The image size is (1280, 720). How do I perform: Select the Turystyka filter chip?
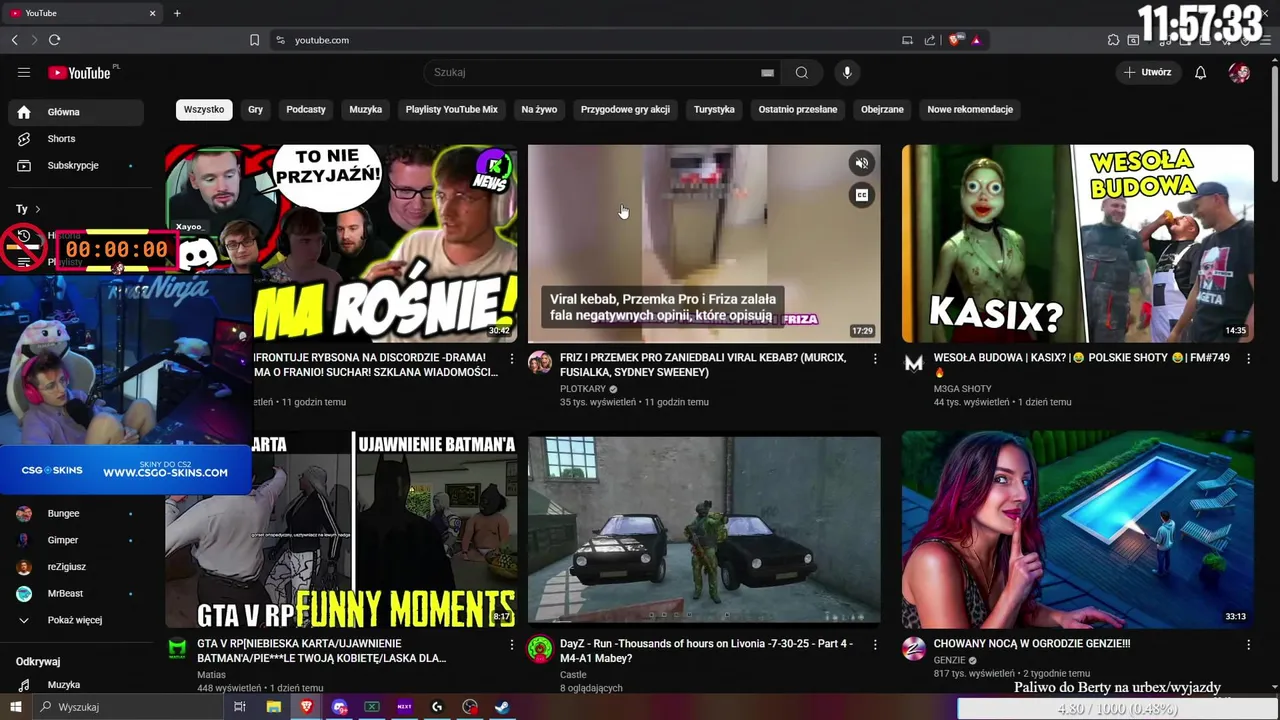(x=714, y=109)
